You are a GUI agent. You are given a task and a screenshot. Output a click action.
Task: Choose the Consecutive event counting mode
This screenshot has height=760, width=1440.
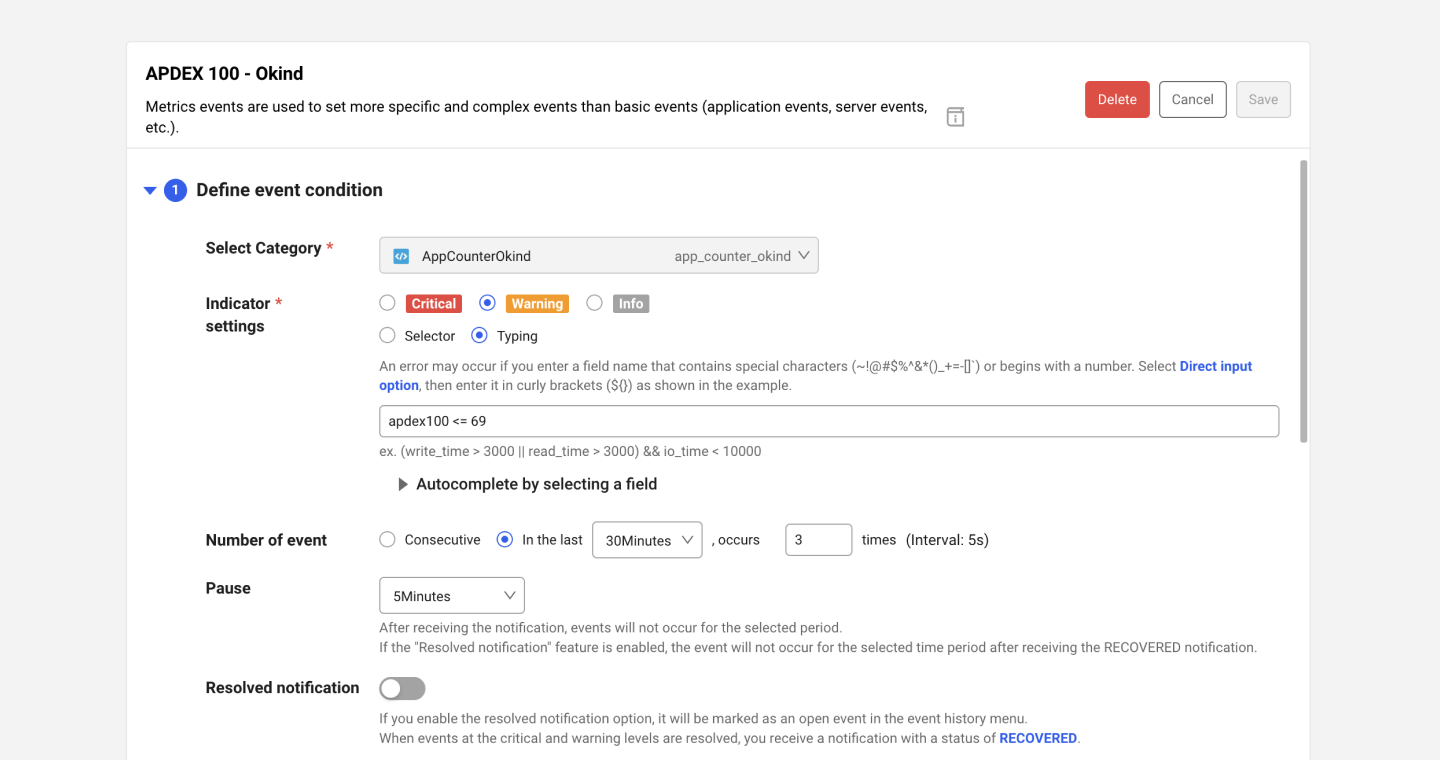(388, 539)
